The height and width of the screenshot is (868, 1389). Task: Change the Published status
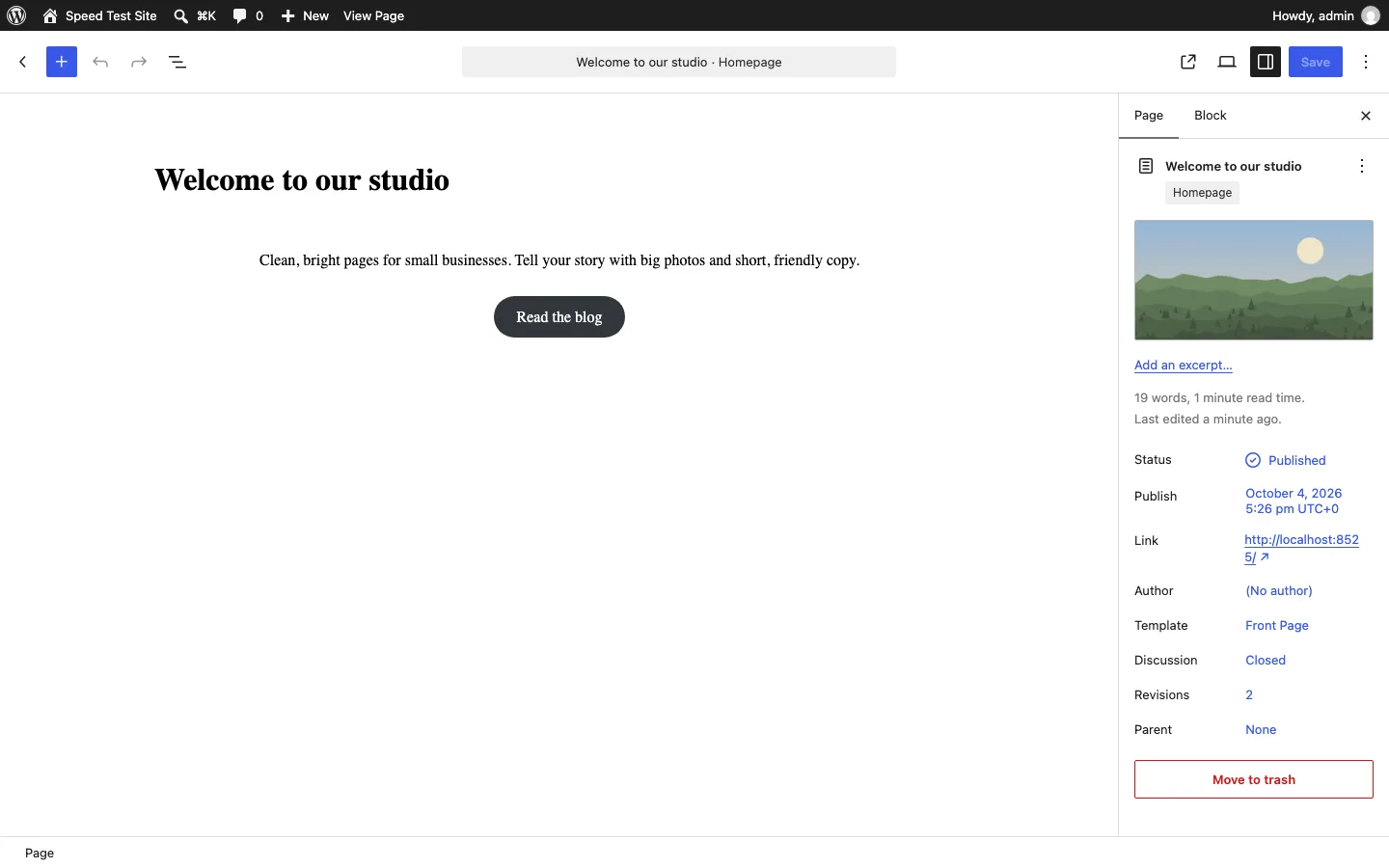coord(1286,460)
